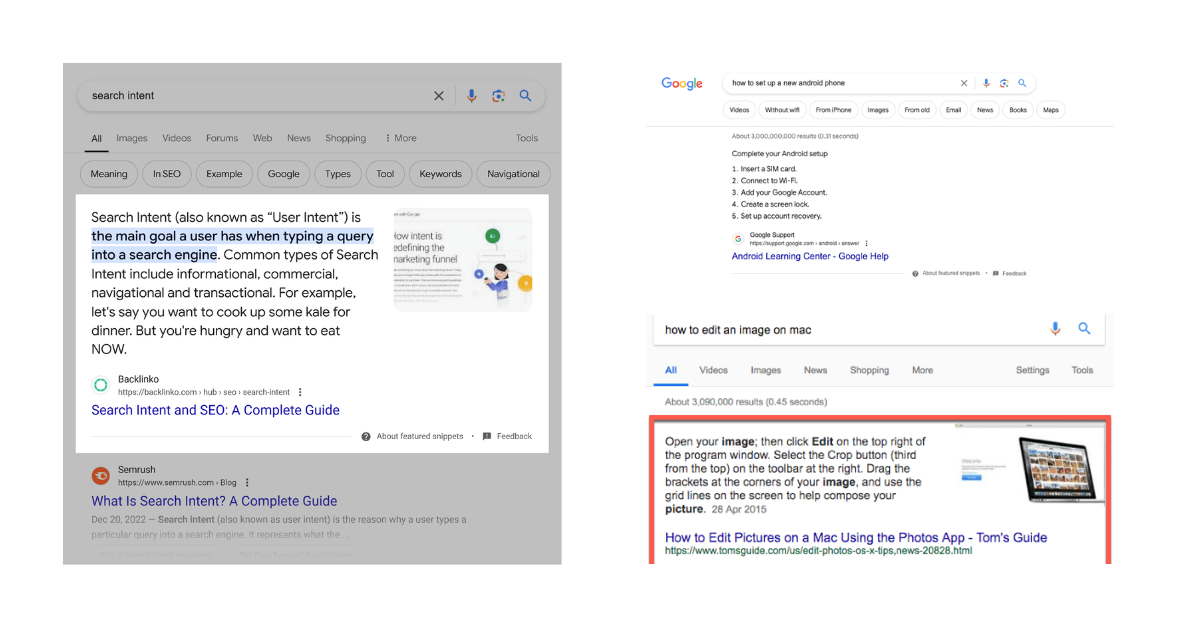The height and width of the screenshot is (628, 1200).
Task: Click the Backlinko favicon in the featured snippet
Action: tap(100, 385)
